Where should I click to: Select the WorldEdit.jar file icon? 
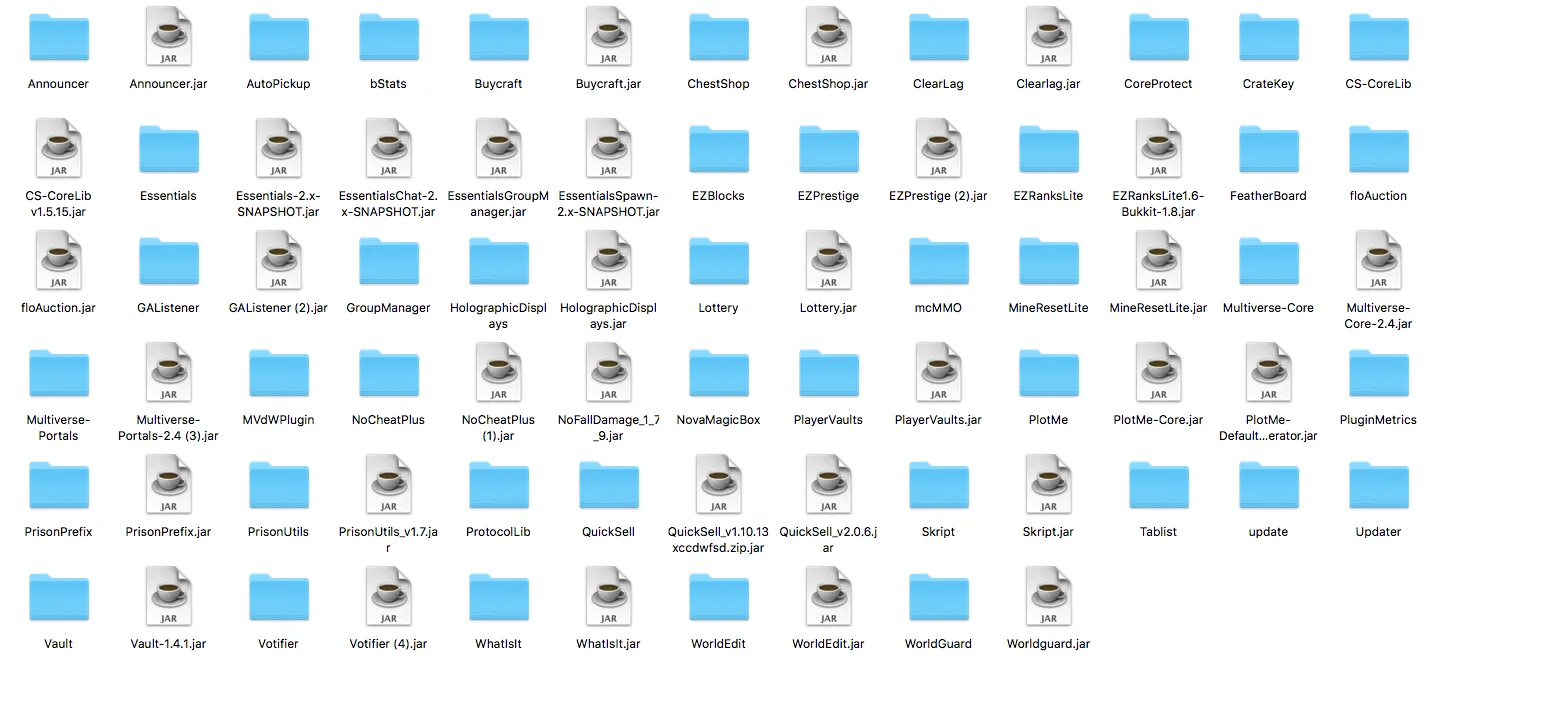[x=828, y=596]
